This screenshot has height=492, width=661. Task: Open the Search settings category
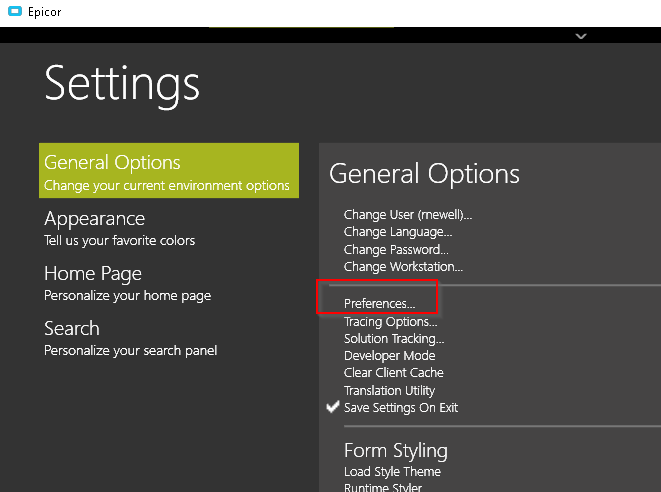point(130,339)
